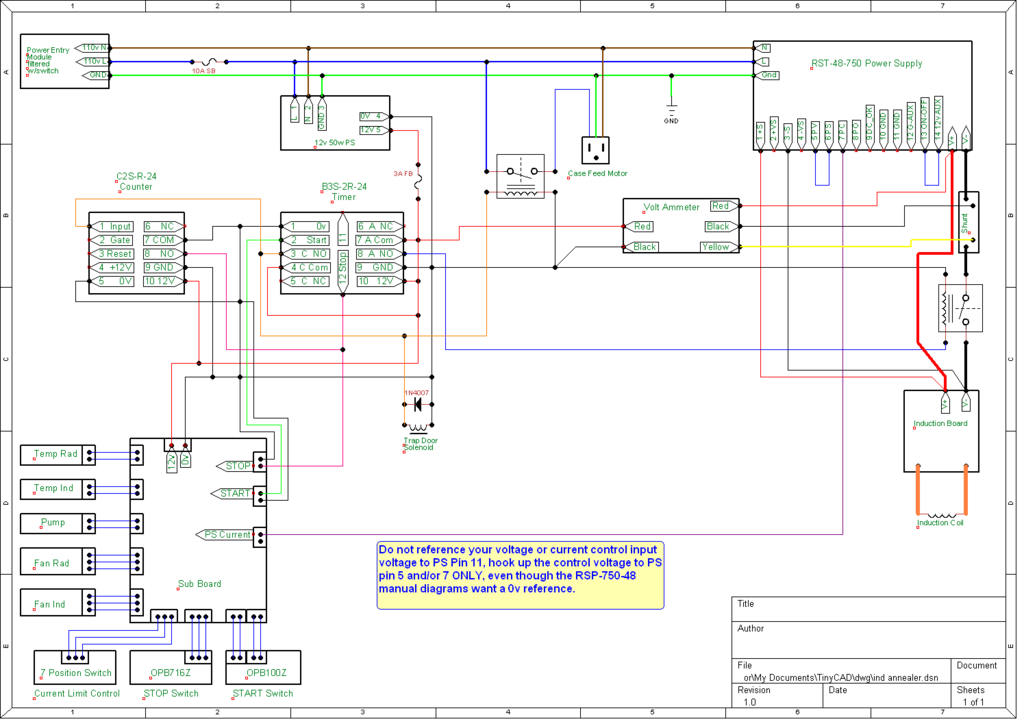
Task: Select the relay symbol beside Case Feed Motor
Action: (520, 176)
